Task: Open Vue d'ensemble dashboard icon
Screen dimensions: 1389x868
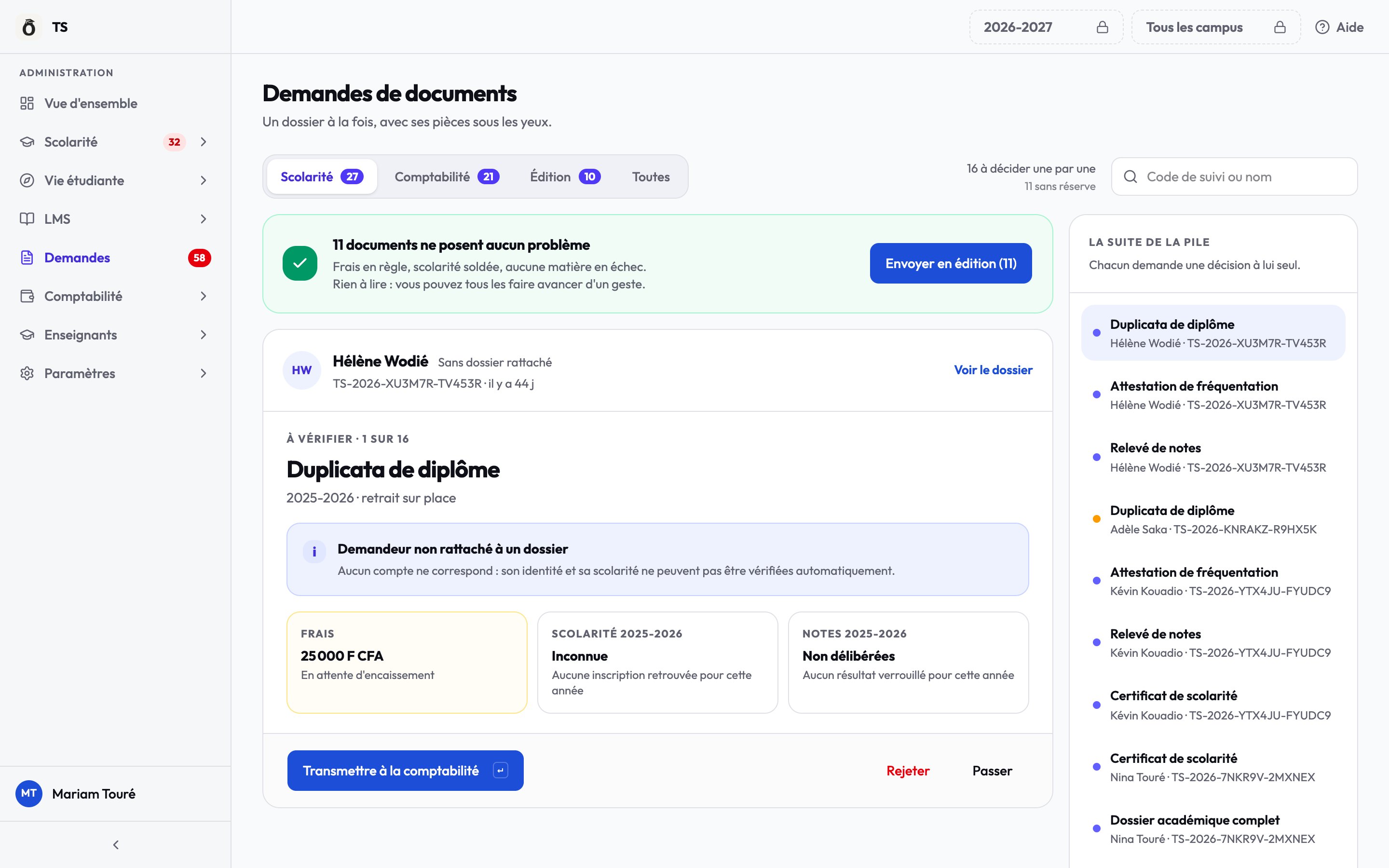Action: [x=27, y=103]
